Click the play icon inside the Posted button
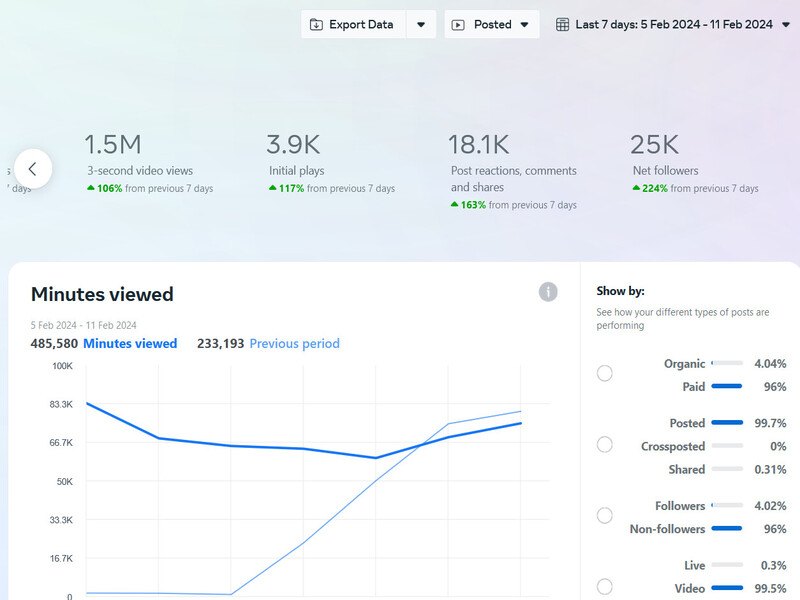 (x=459, y=23)
